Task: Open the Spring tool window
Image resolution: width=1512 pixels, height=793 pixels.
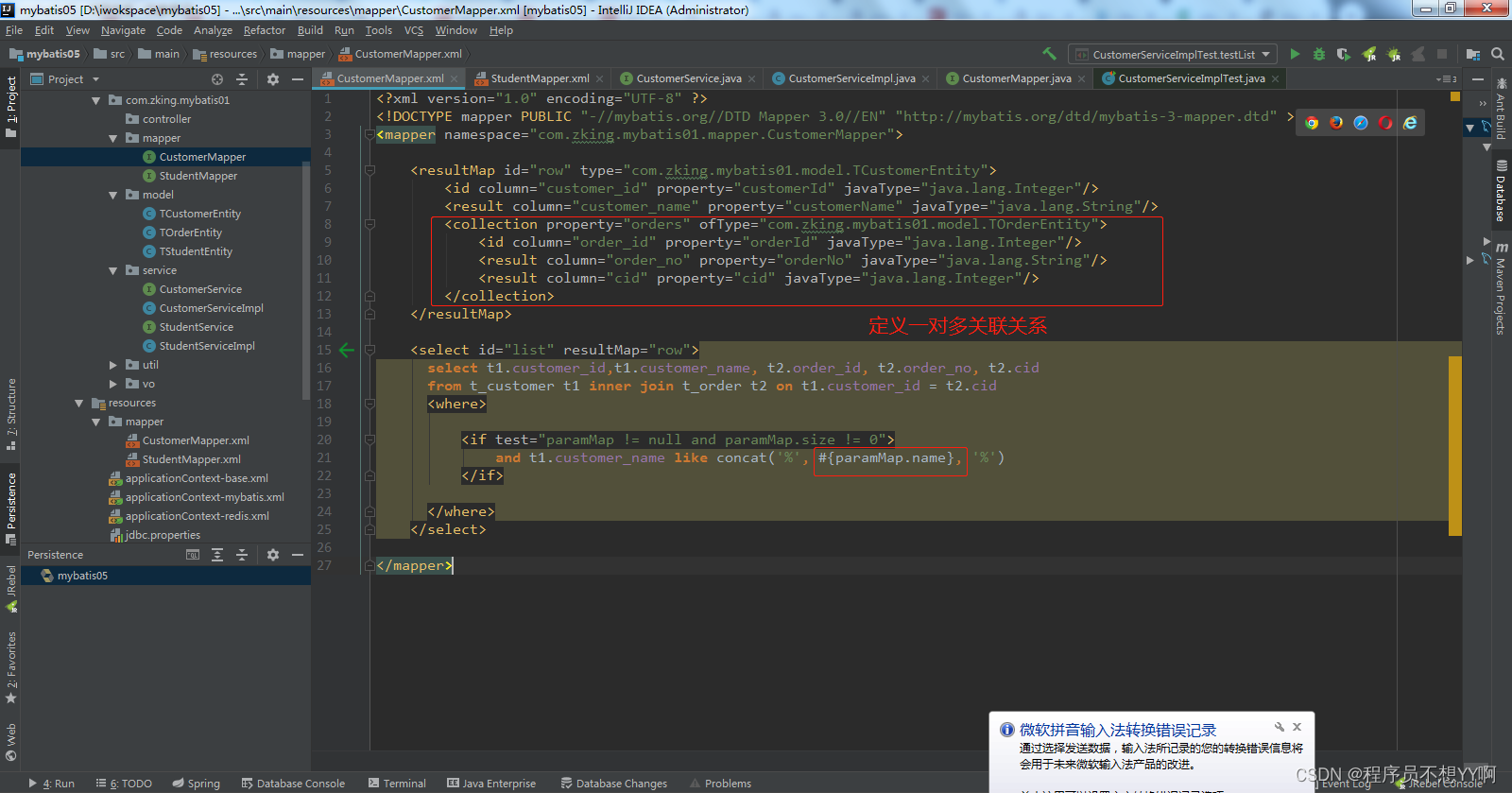Action: coord(196,783)
